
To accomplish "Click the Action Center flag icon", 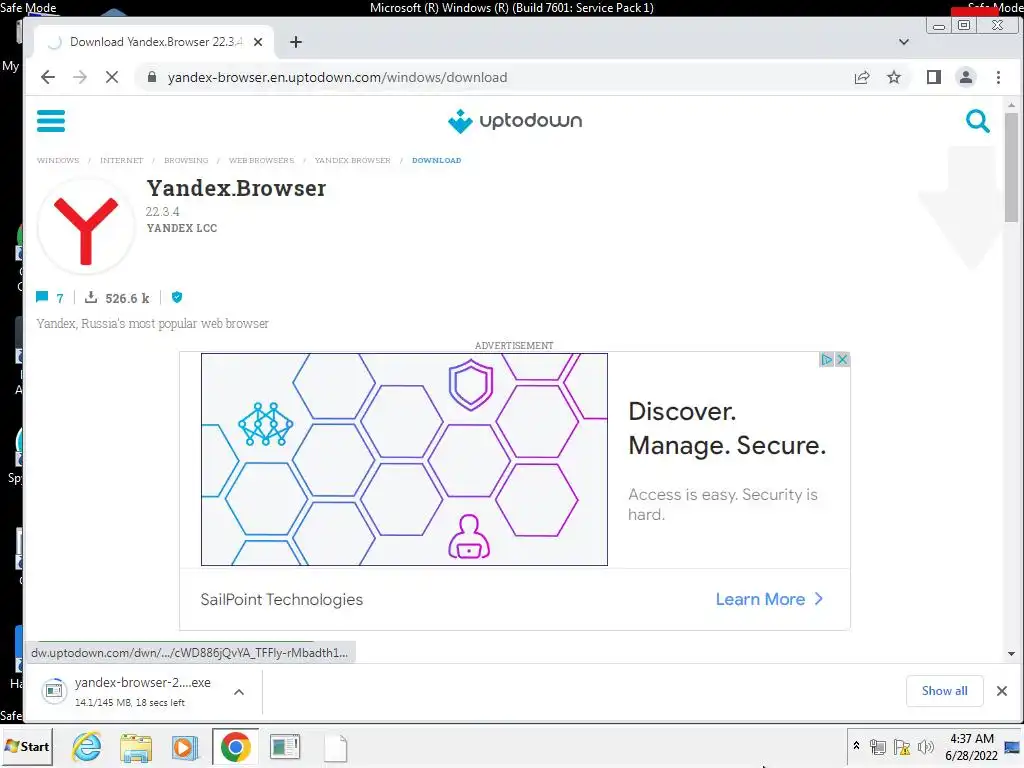I will point(901,747).
